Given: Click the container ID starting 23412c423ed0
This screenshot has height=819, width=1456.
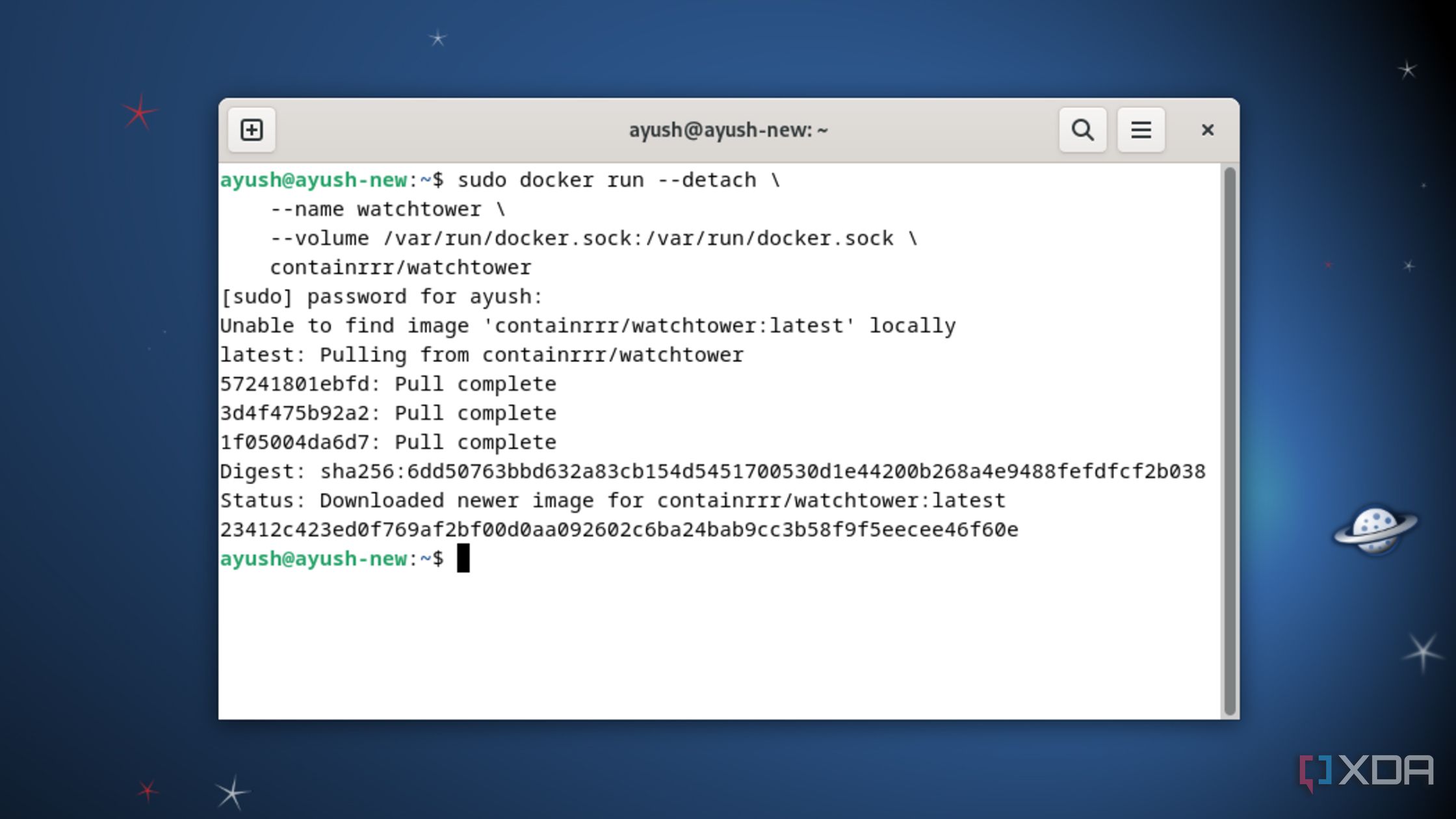Looking at the screenshot, I should (619, 530).
